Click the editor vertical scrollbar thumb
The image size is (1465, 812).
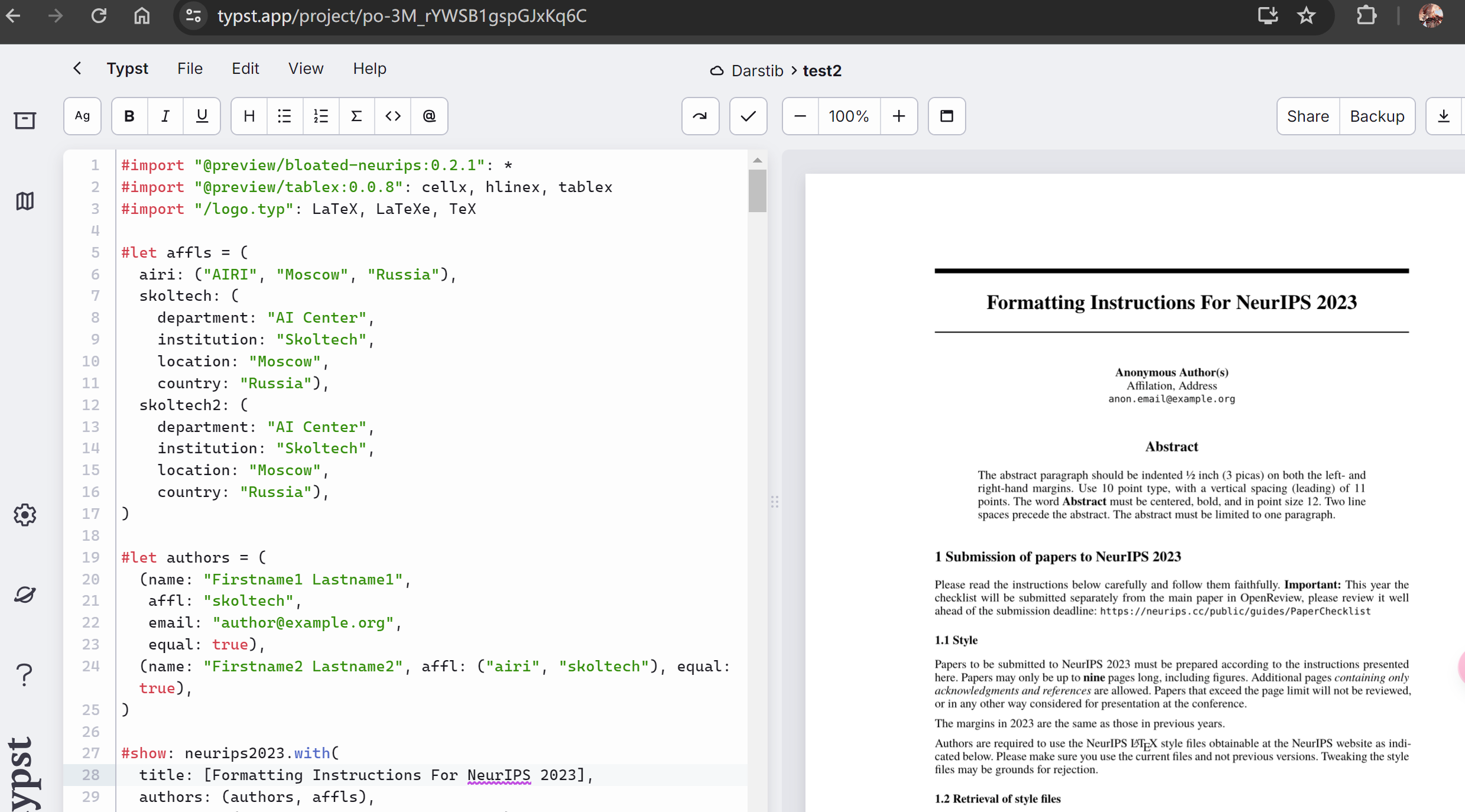coord(757,191)
